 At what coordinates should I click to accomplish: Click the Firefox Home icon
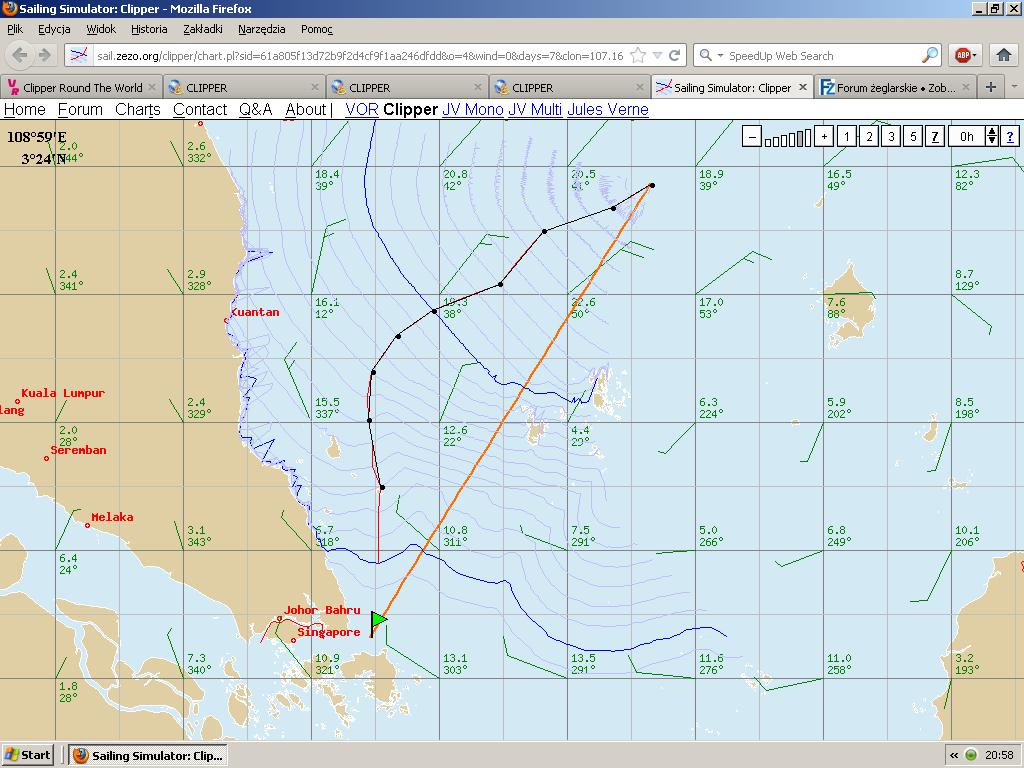1004,56
